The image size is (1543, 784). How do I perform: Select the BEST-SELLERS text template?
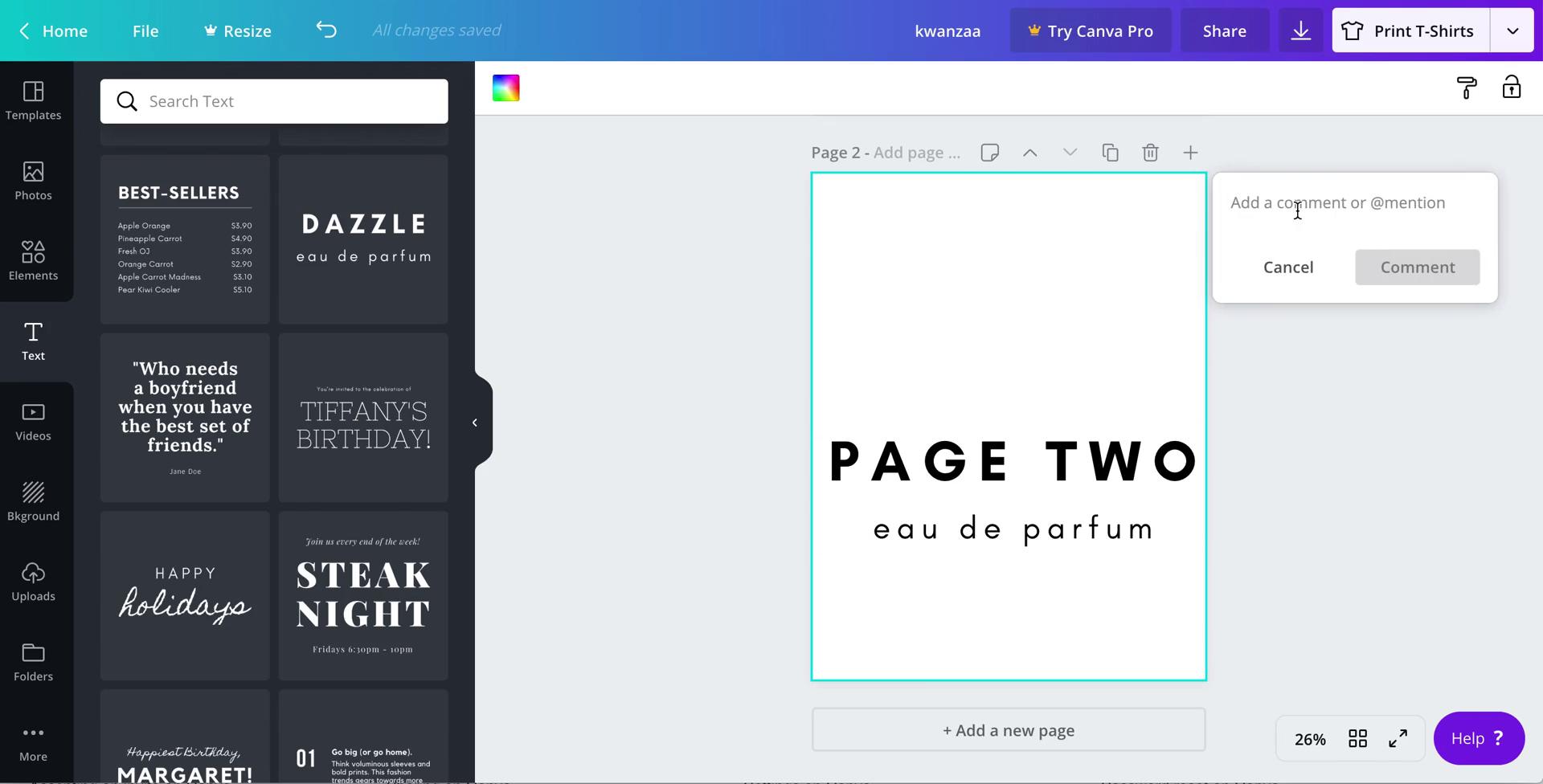(x=185, y=239)
